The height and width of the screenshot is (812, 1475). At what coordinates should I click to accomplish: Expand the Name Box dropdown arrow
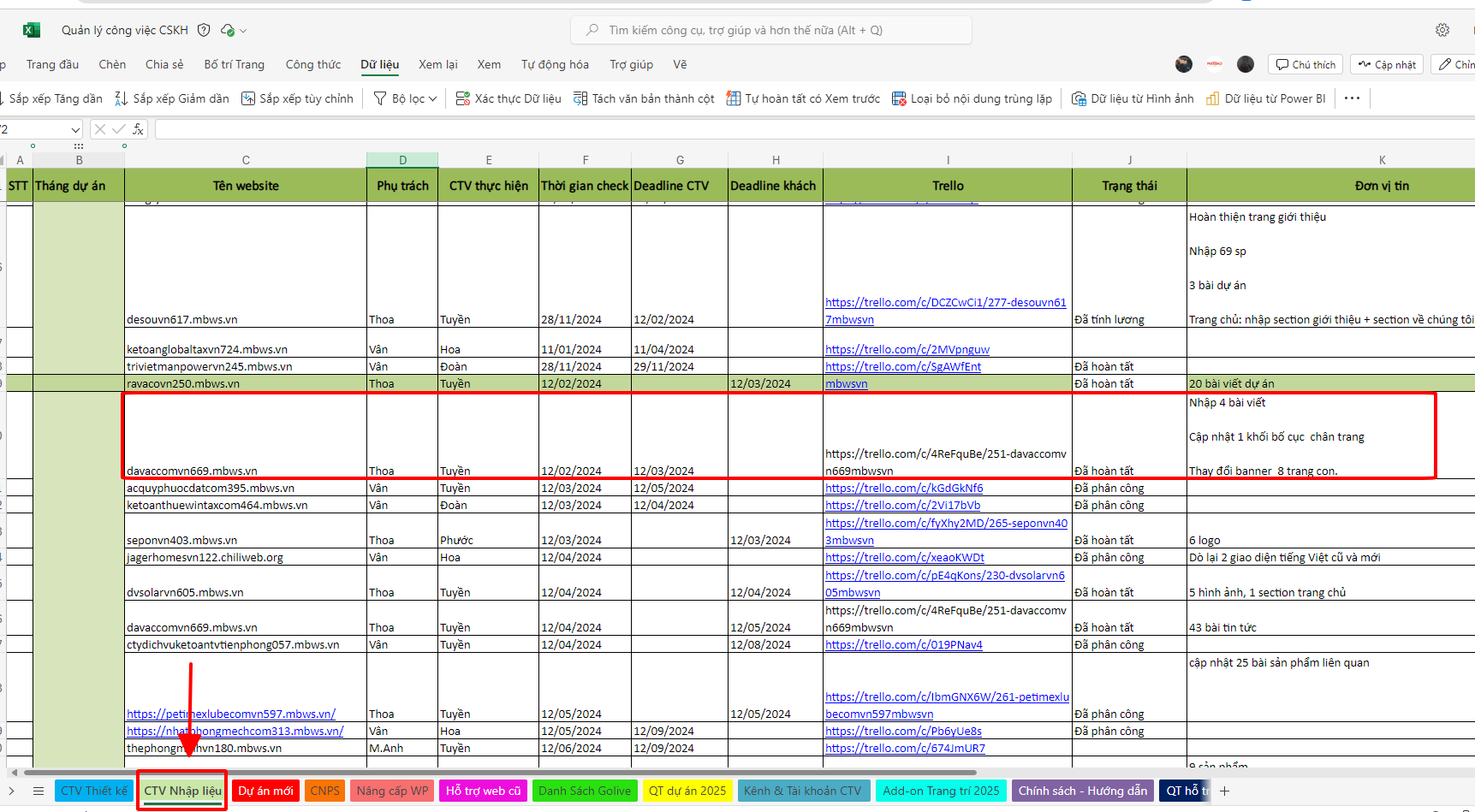[x=75, y=129]
